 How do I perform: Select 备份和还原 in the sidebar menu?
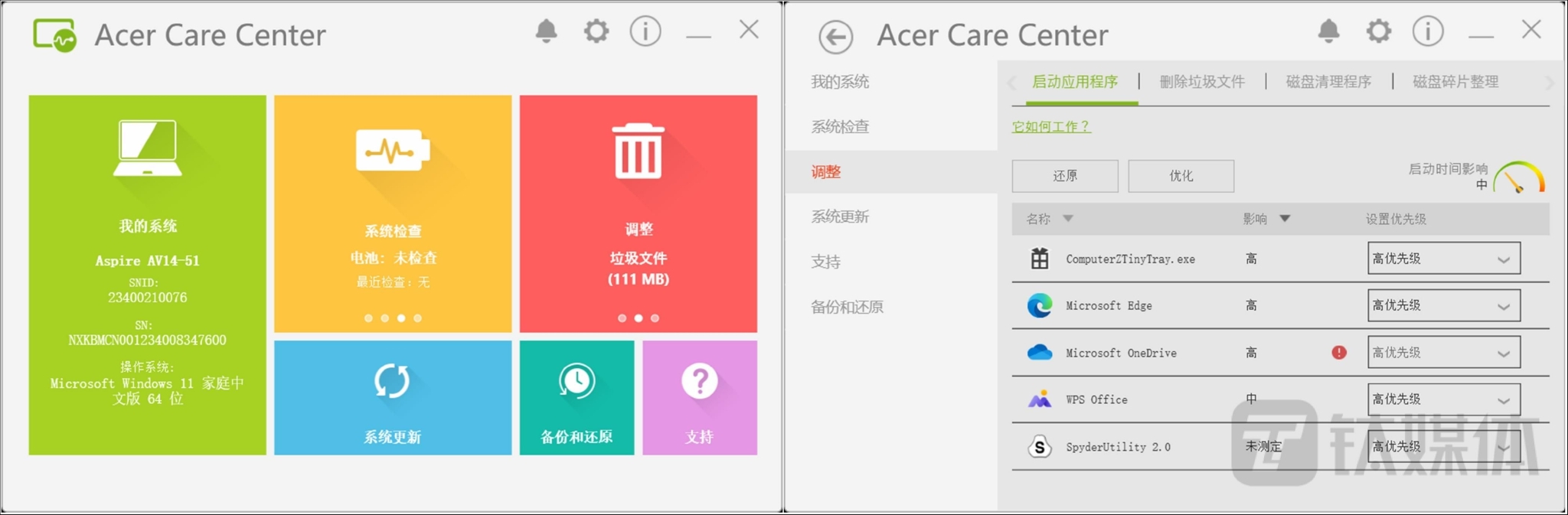pos(847,307)
